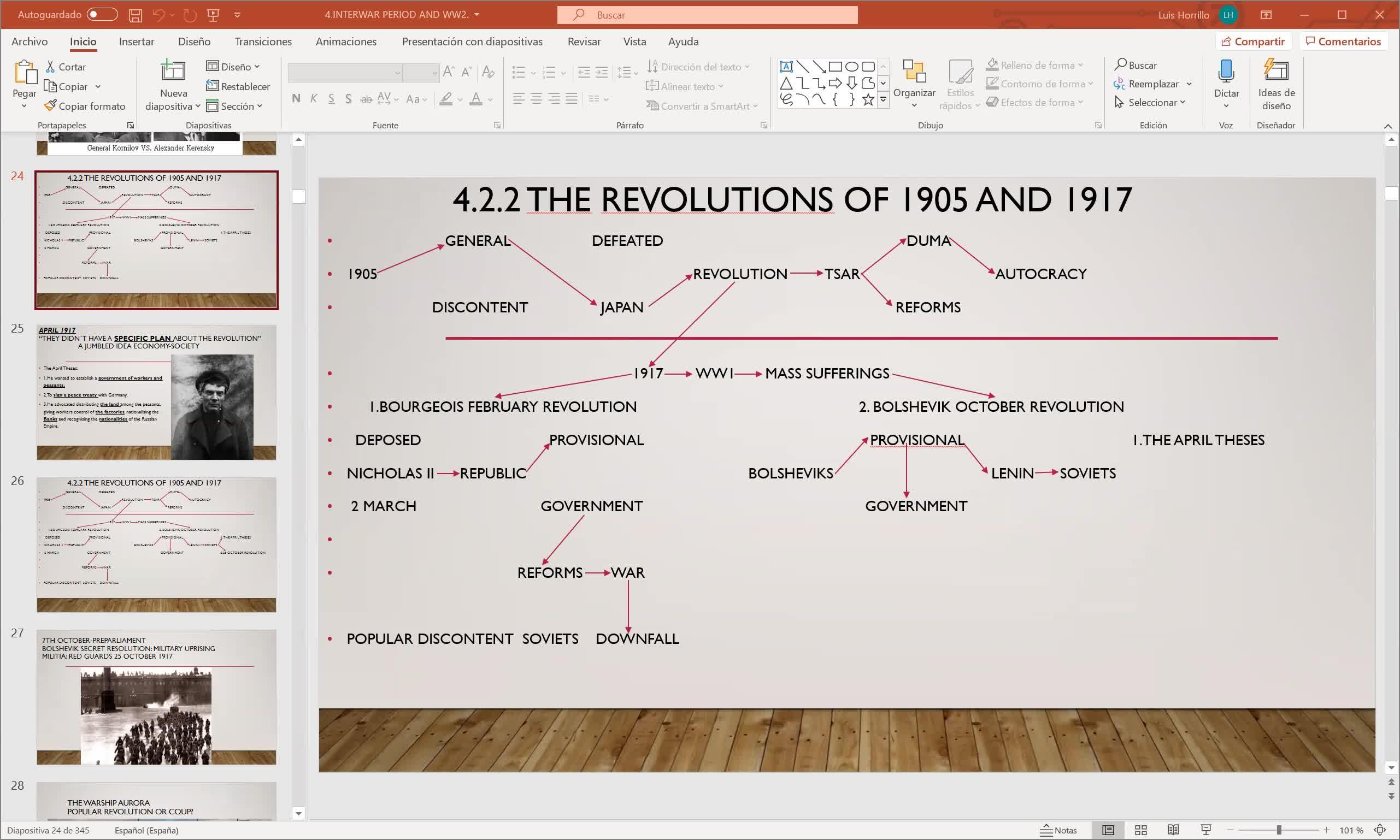Switch to slide sorter view icon
Image resolution: width=1400 pixels, height=840 pixels.
coord(1140,830)
